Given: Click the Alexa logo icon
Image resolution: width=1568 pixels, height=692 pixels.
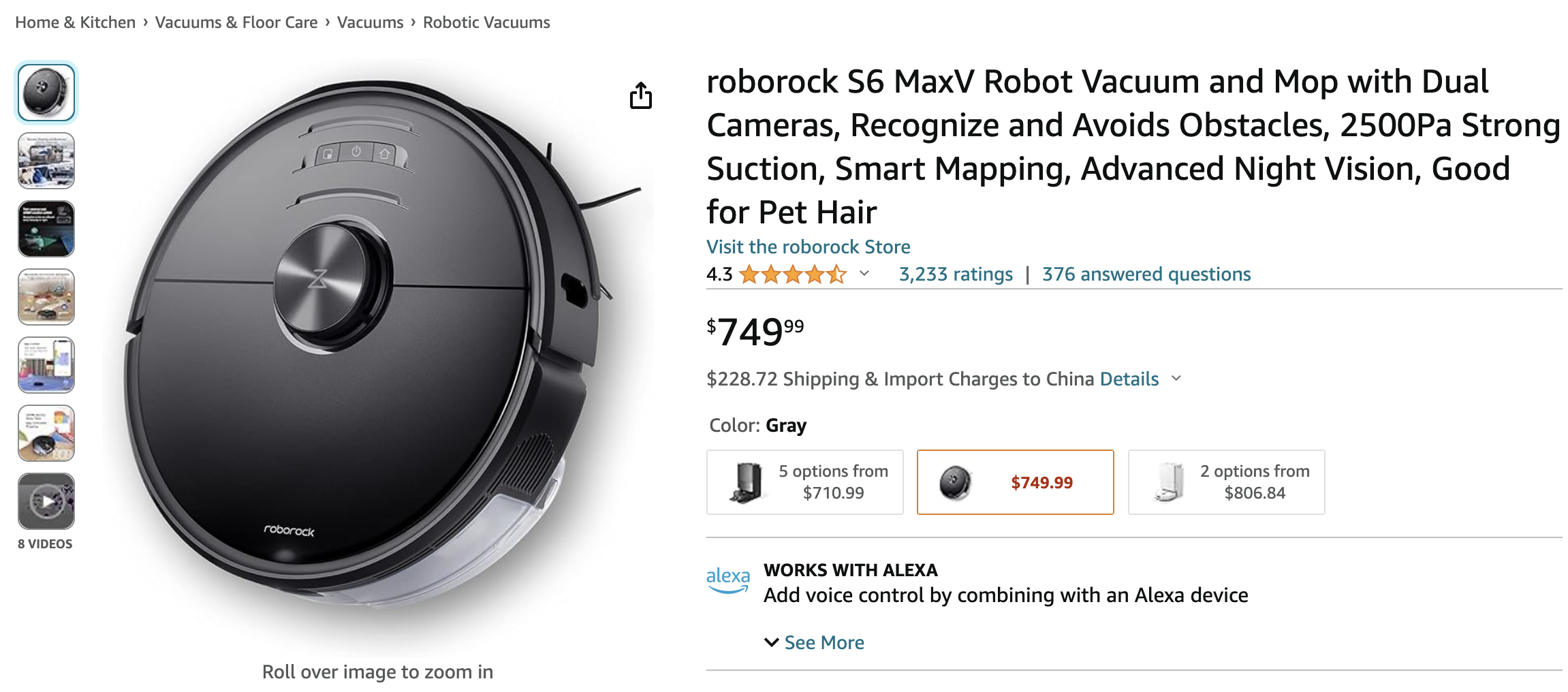Looking at the screenshot, I should point(727,580).
